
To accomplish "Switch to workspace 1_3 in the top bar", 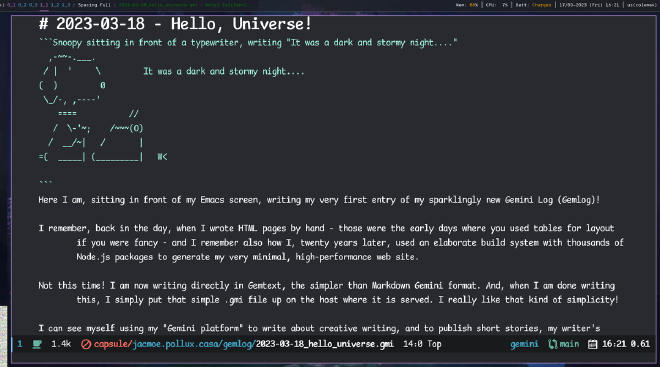I will [66, 5].
